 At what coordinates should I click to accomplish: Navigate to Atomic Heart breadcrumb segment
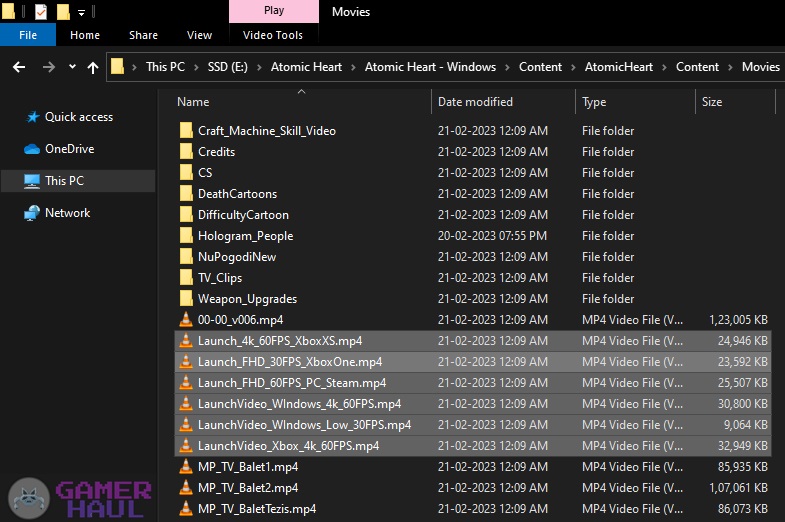coord(306,67)
